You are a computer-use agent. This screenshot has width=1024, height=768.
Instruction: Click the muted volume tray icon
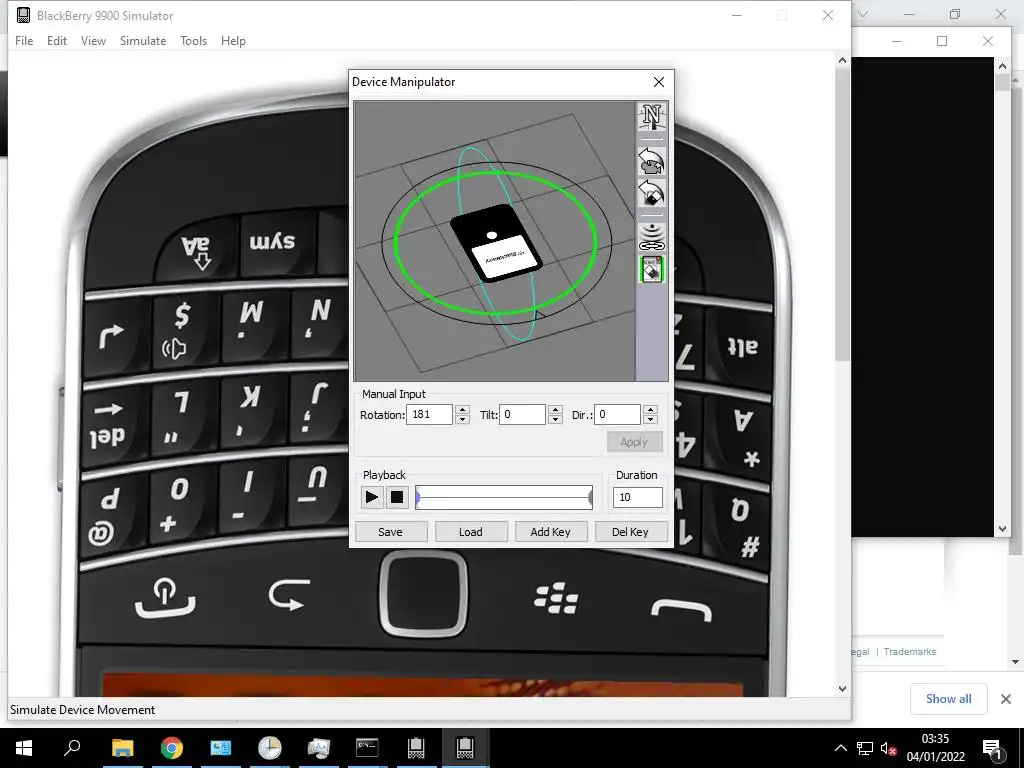(888, 748)
